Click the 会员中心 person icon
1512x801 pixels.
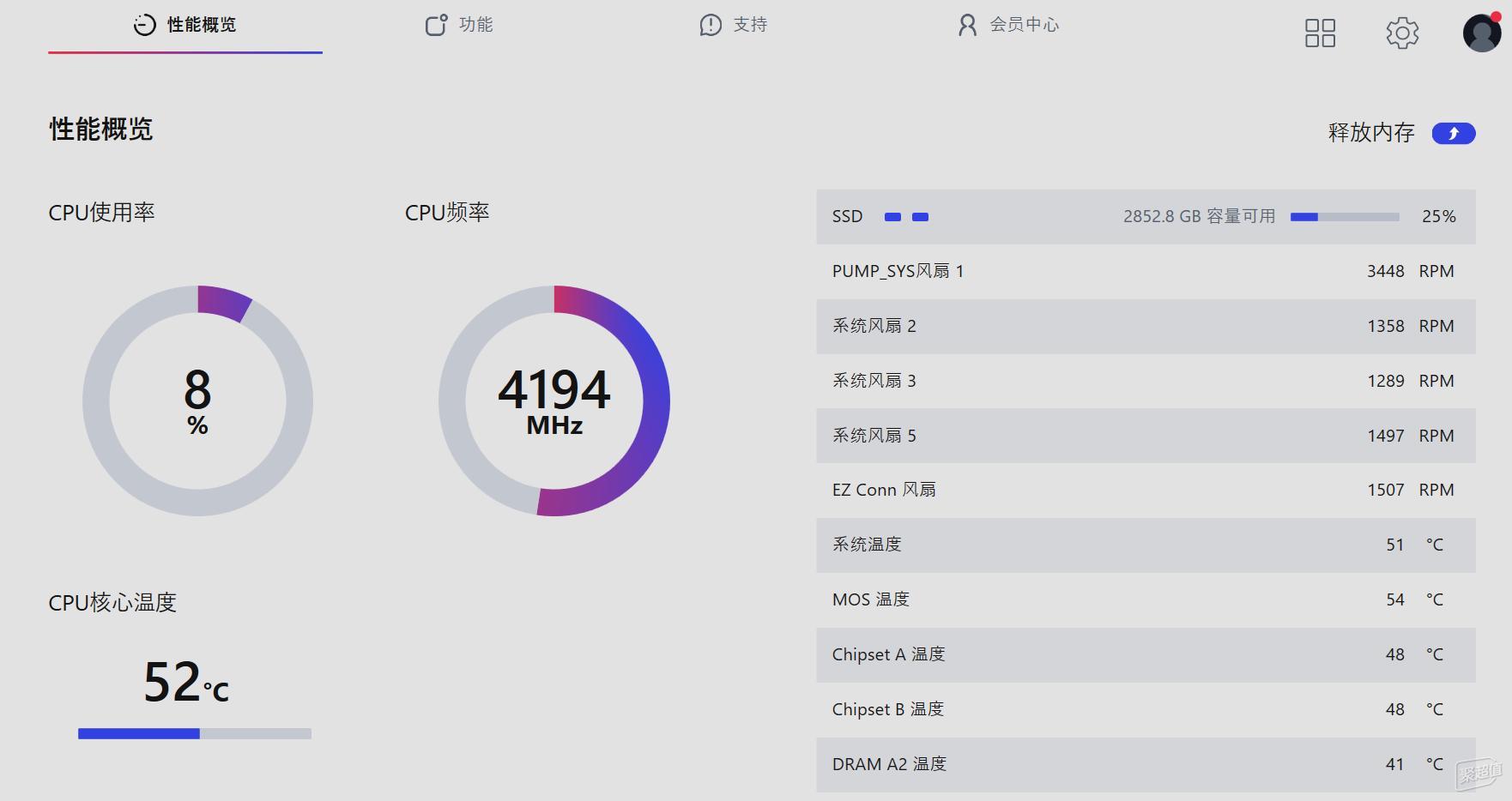[x=967, y=25]
